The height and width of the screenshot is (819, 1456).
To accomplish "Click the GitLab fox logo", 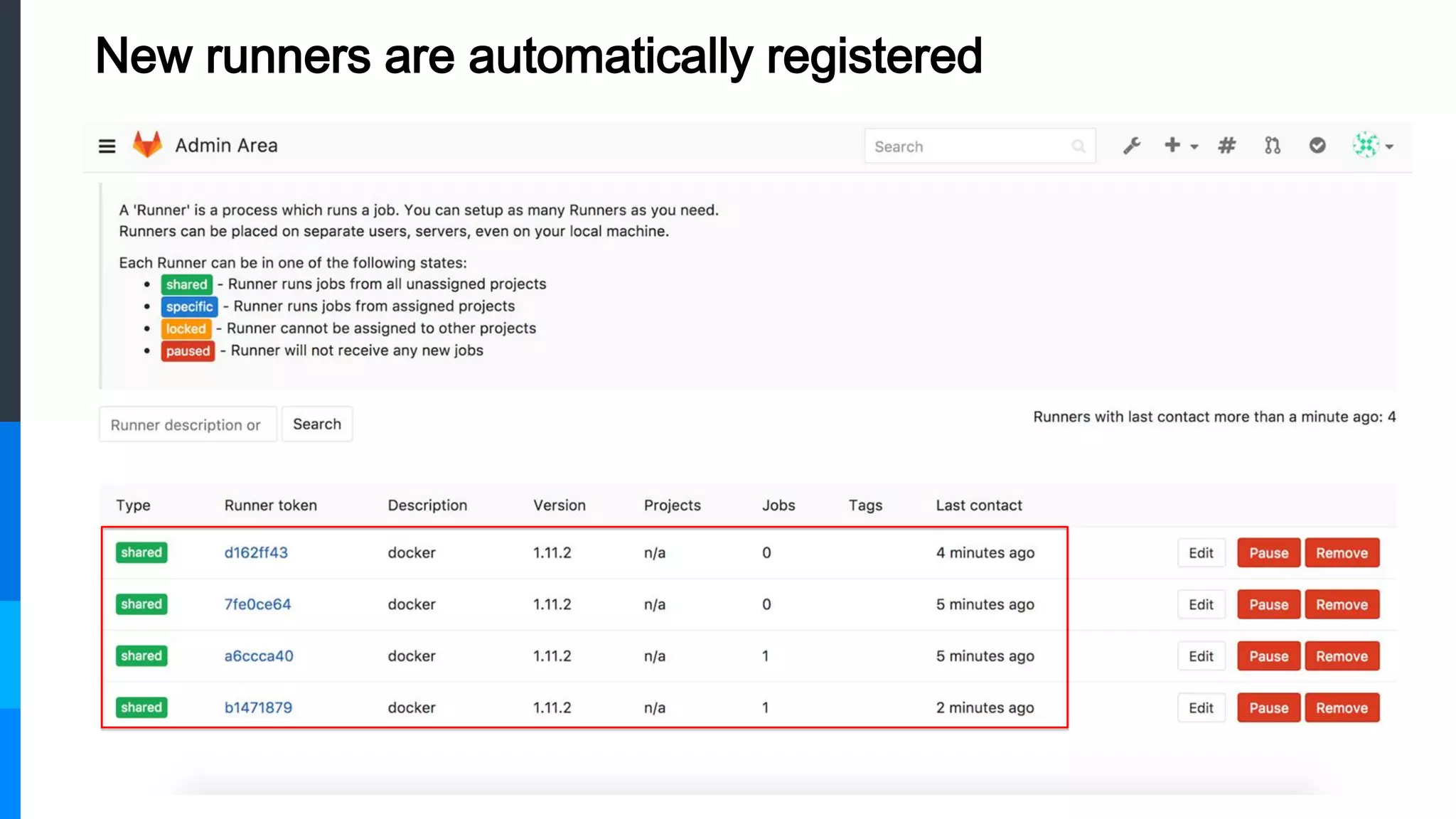I will [x=148, y=145].
